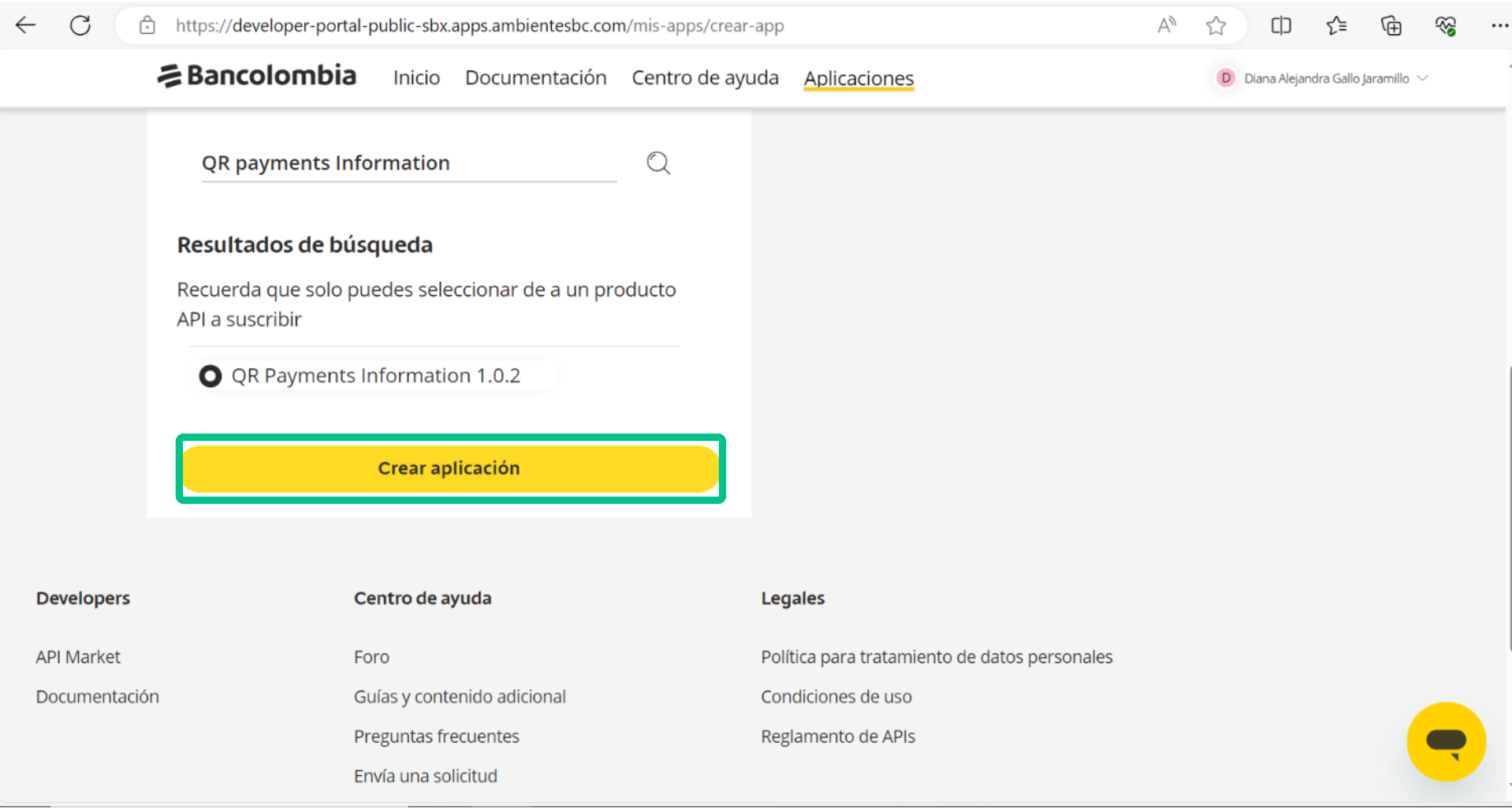1512x809 pixels.
Task: Click the Bancolombia logo
Action: tap(257, 76)
